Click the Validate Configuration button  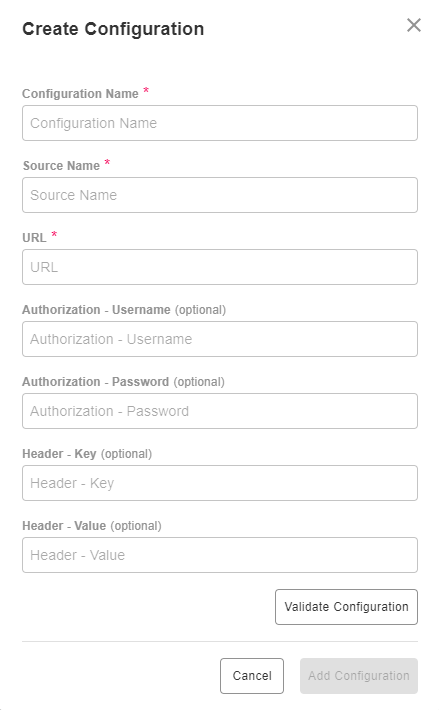point(346,607)
